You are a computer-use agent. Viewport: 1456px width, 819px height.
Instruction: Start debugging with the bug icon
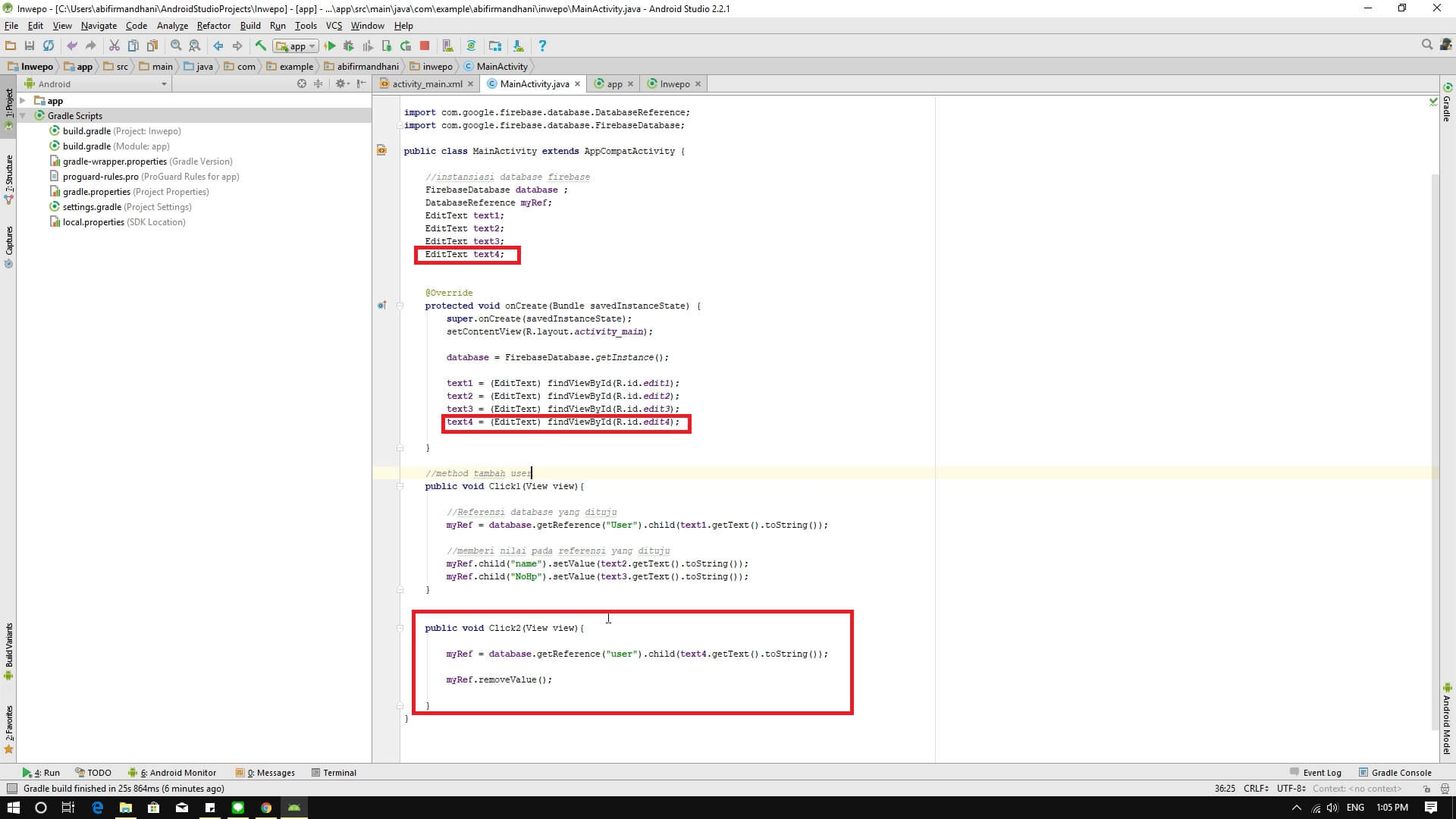[x=349, y=45]
